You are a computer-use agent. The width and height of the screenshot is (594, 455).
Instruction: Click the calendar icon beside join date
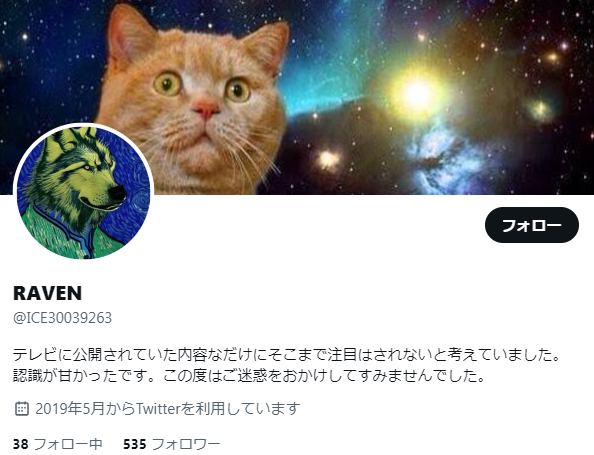(x=22, y=408)
